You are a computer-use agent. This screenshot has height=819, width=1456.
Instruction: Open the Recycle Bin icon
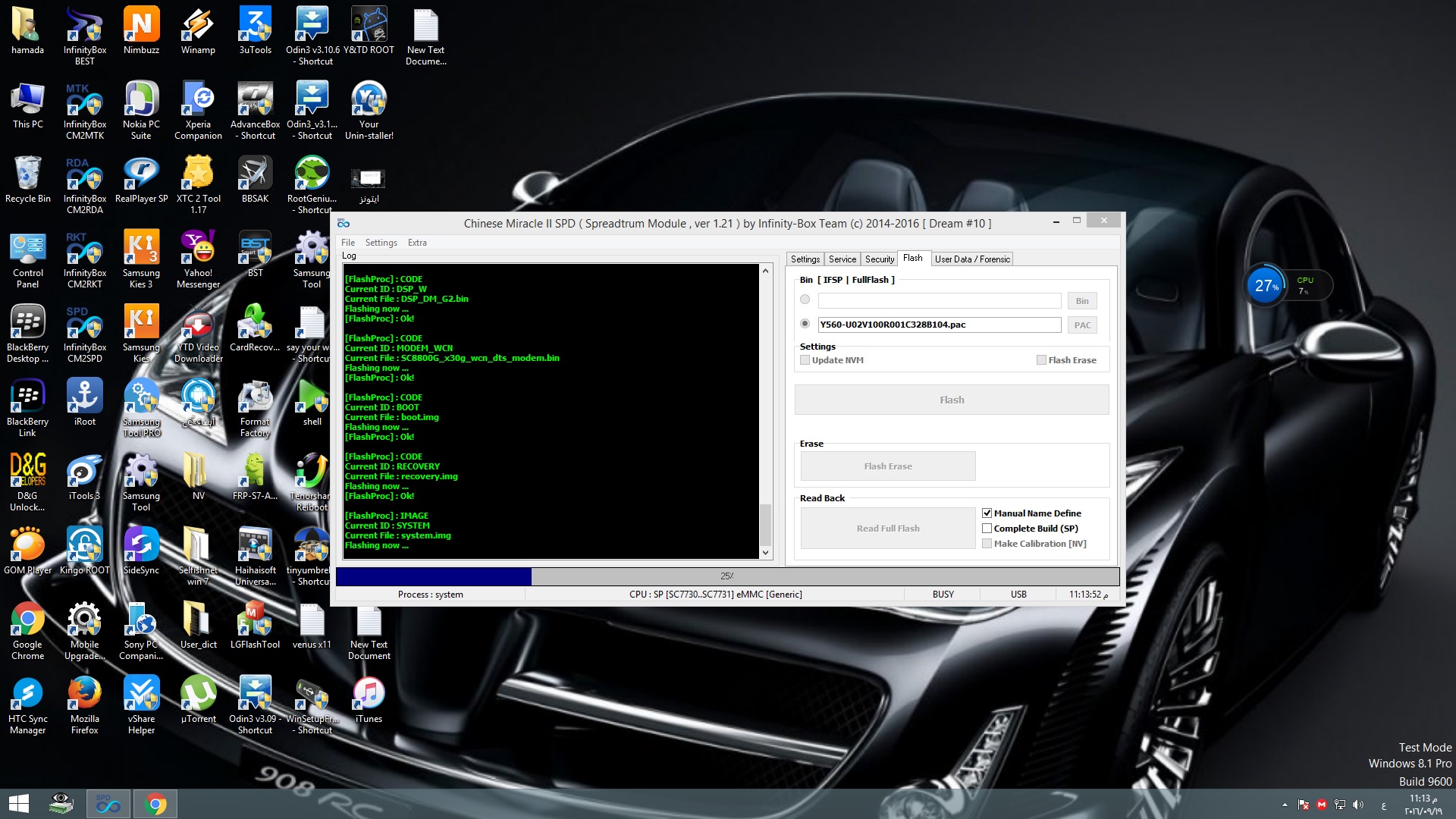(x=27, y=180)
